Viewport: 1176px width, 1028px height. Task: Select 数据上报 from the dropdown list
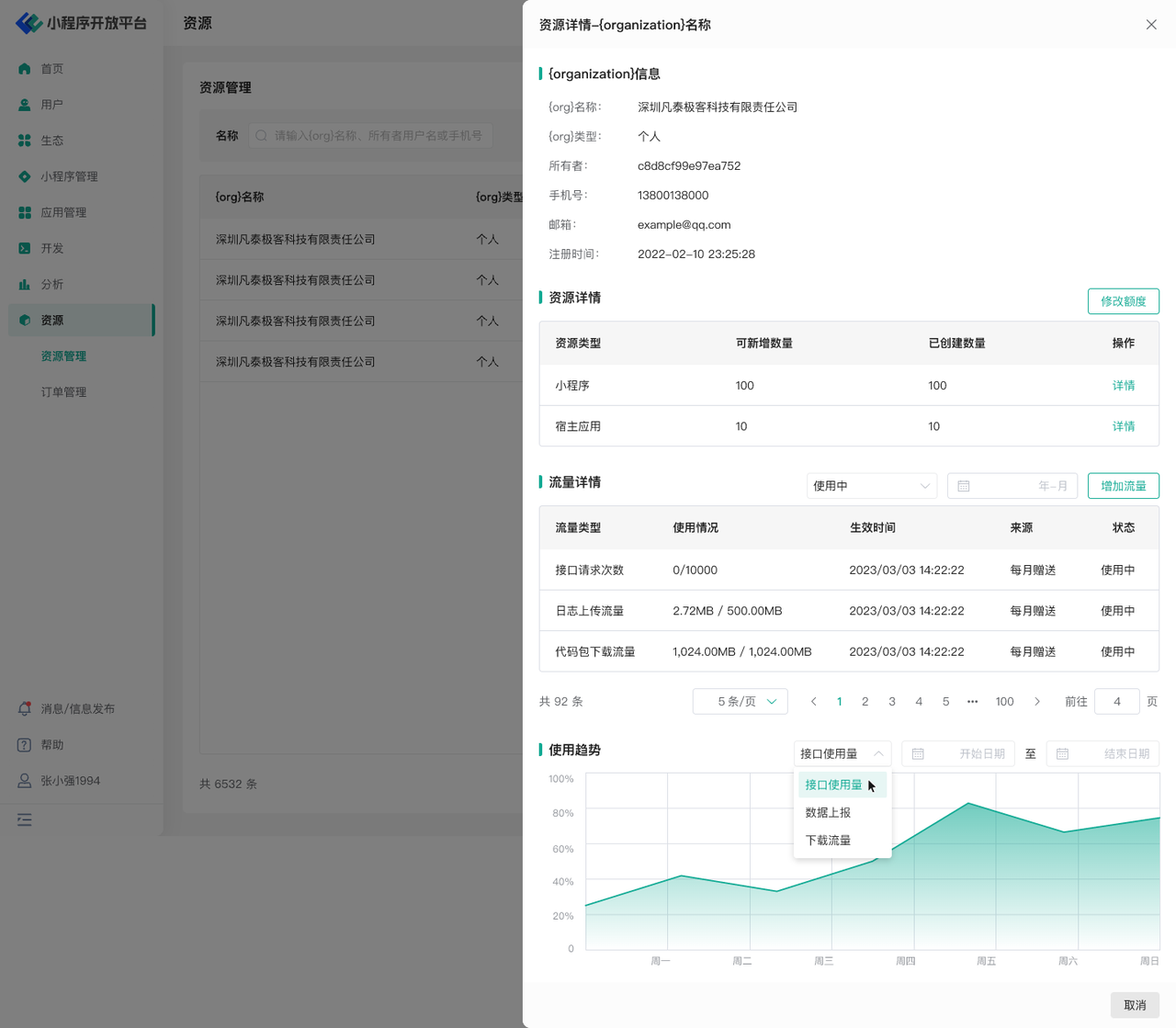(x=828, y=813)
